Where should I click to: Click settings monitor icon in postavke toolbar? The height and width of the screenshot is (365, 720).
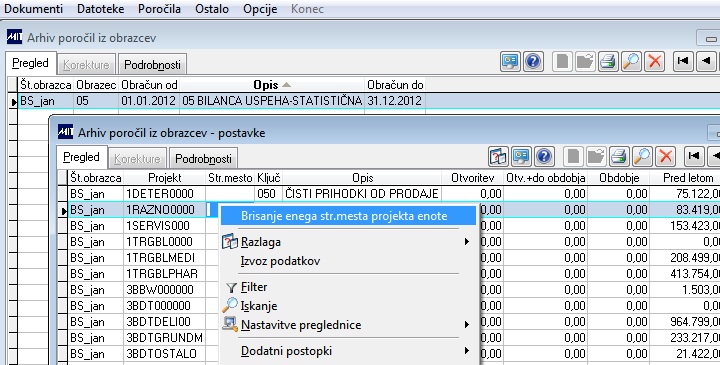tap(521, 157)
